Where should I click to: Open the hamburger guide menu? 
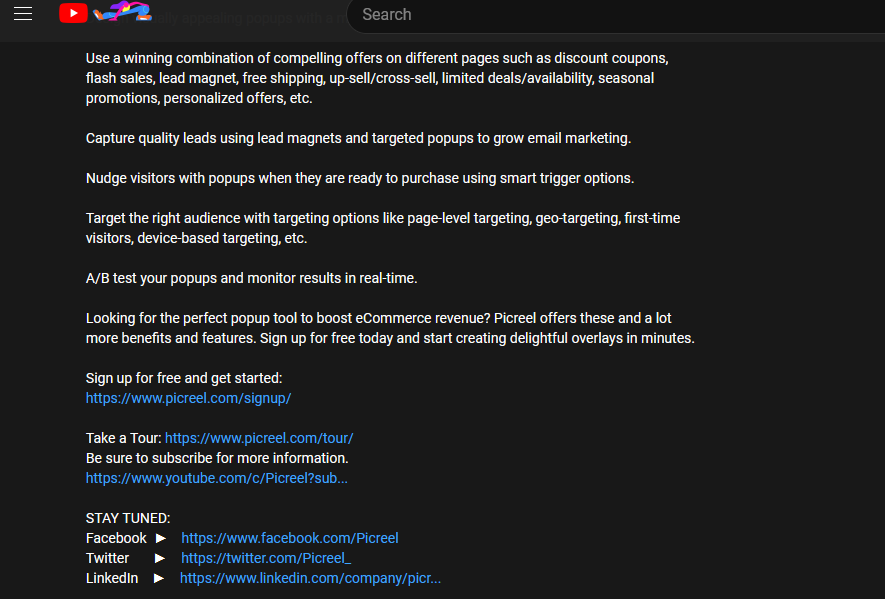[23, 14]
